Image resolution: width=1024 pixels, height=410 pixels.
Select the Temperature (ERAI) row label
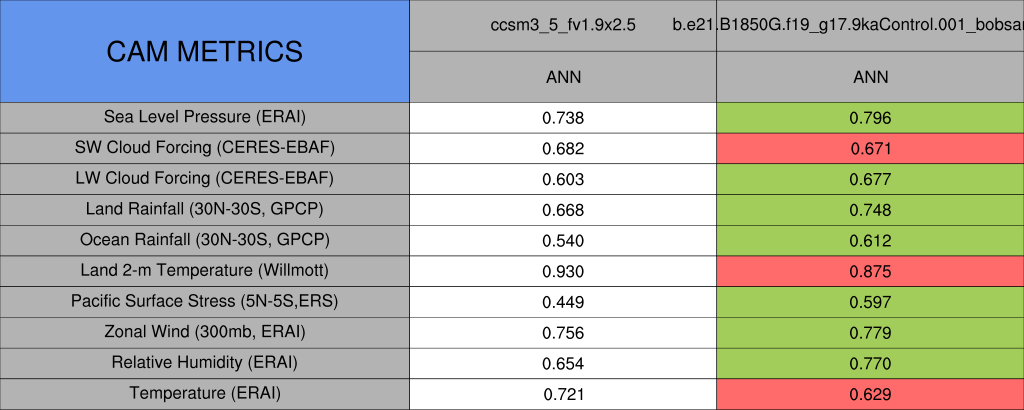204,394
